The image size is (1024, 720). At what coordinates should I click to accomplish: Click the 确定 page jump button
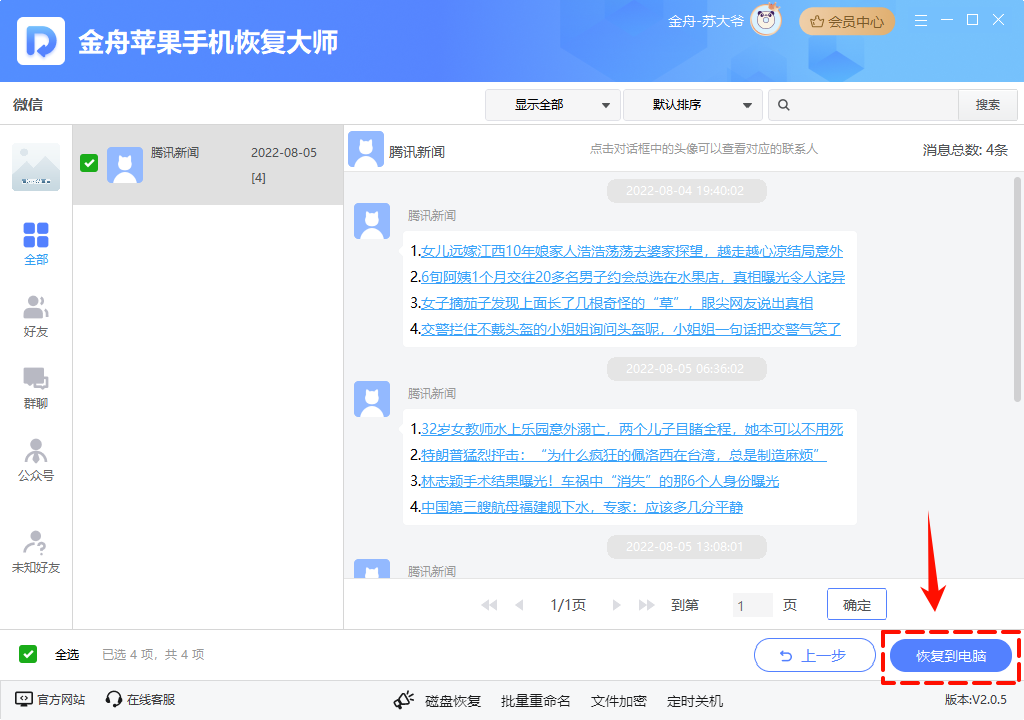coord(857,604)
